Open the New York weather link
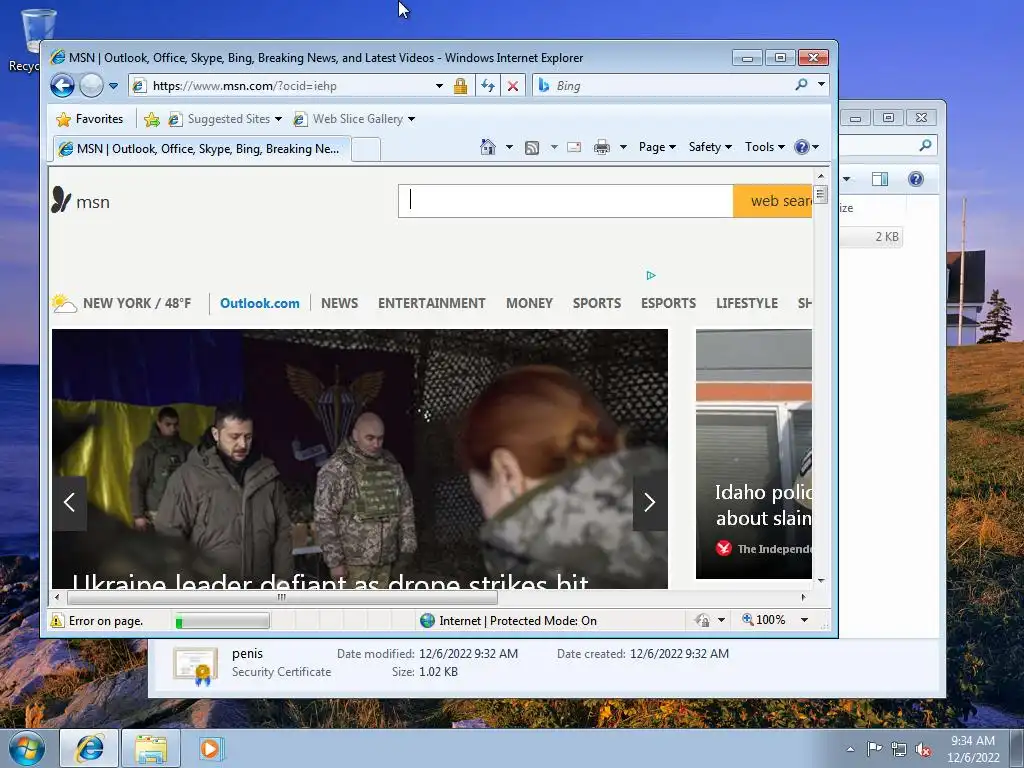Screen dimensions: 1024x768 click(122, 303)
